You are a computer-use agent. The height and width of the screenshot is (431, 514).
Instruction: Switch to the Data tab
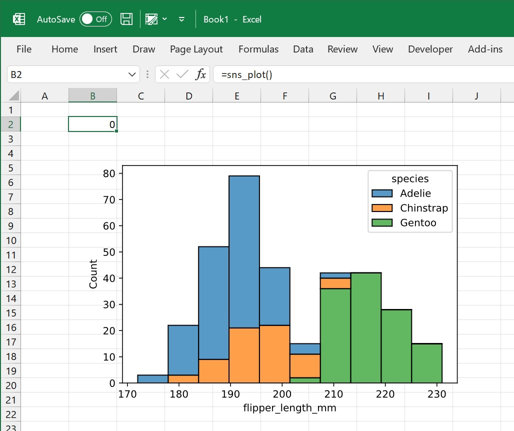303,49
